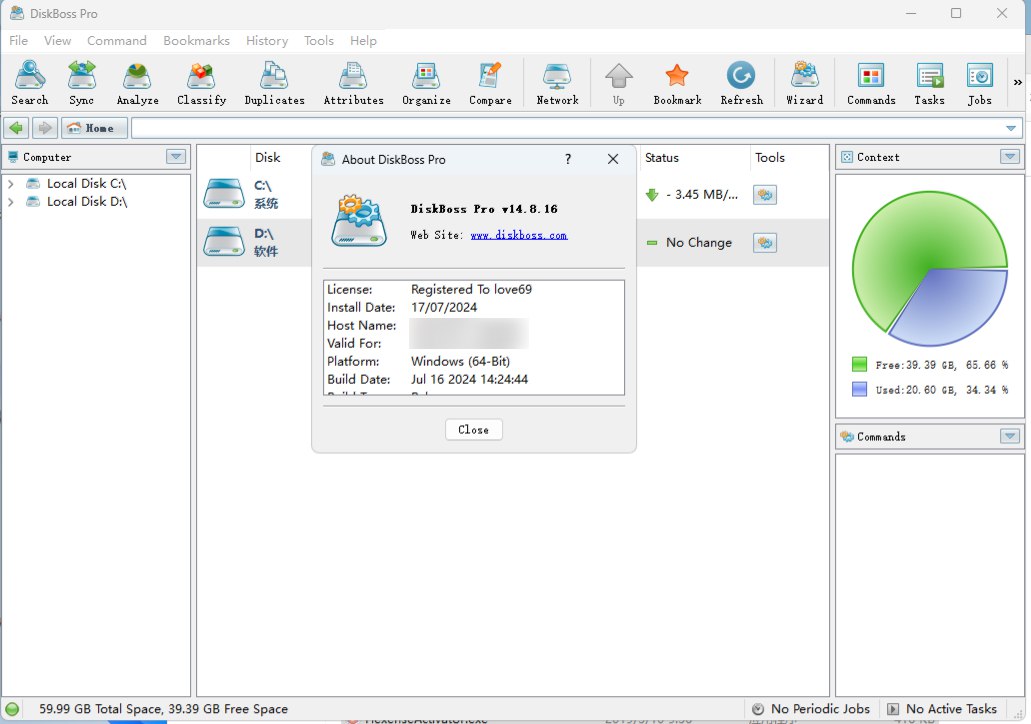Screen dimensions: 1031x724
Task: Click the Disk column header
Action: click(268, 157)
